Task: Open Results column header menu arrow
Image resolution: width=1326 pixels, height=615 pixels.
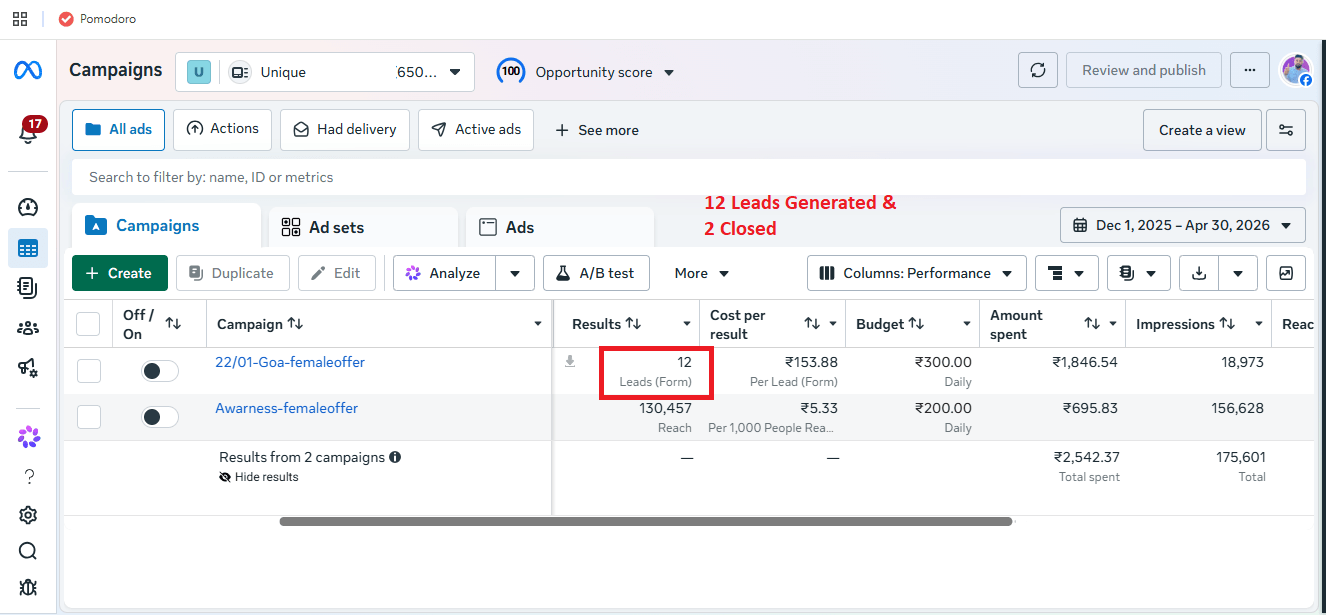Action: point(687,324)
